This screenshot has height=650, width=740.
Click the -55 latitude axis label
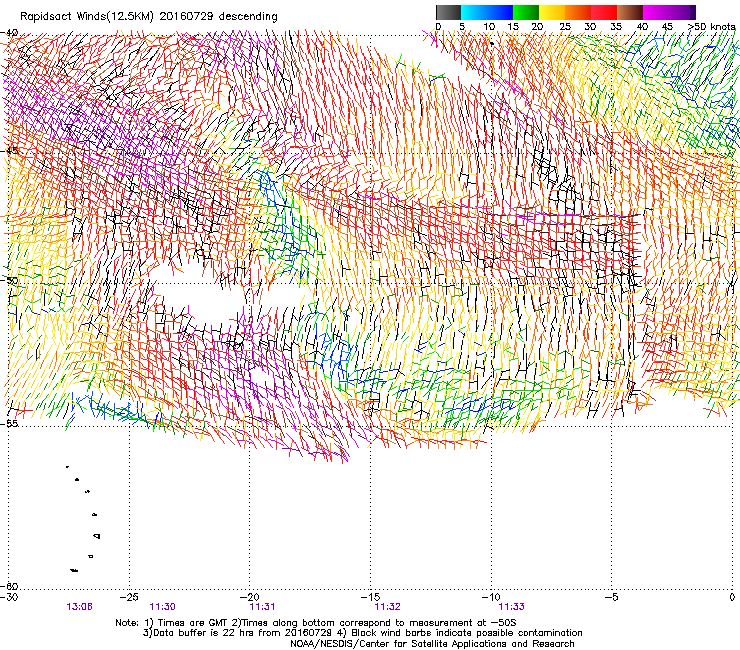9,423
